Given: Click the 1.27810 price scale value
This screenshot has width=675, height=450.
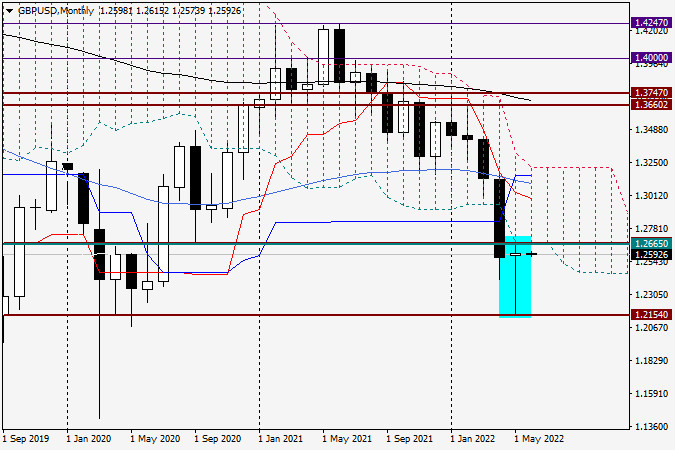Looking at the screenshot, I should [x=652, y=229].
